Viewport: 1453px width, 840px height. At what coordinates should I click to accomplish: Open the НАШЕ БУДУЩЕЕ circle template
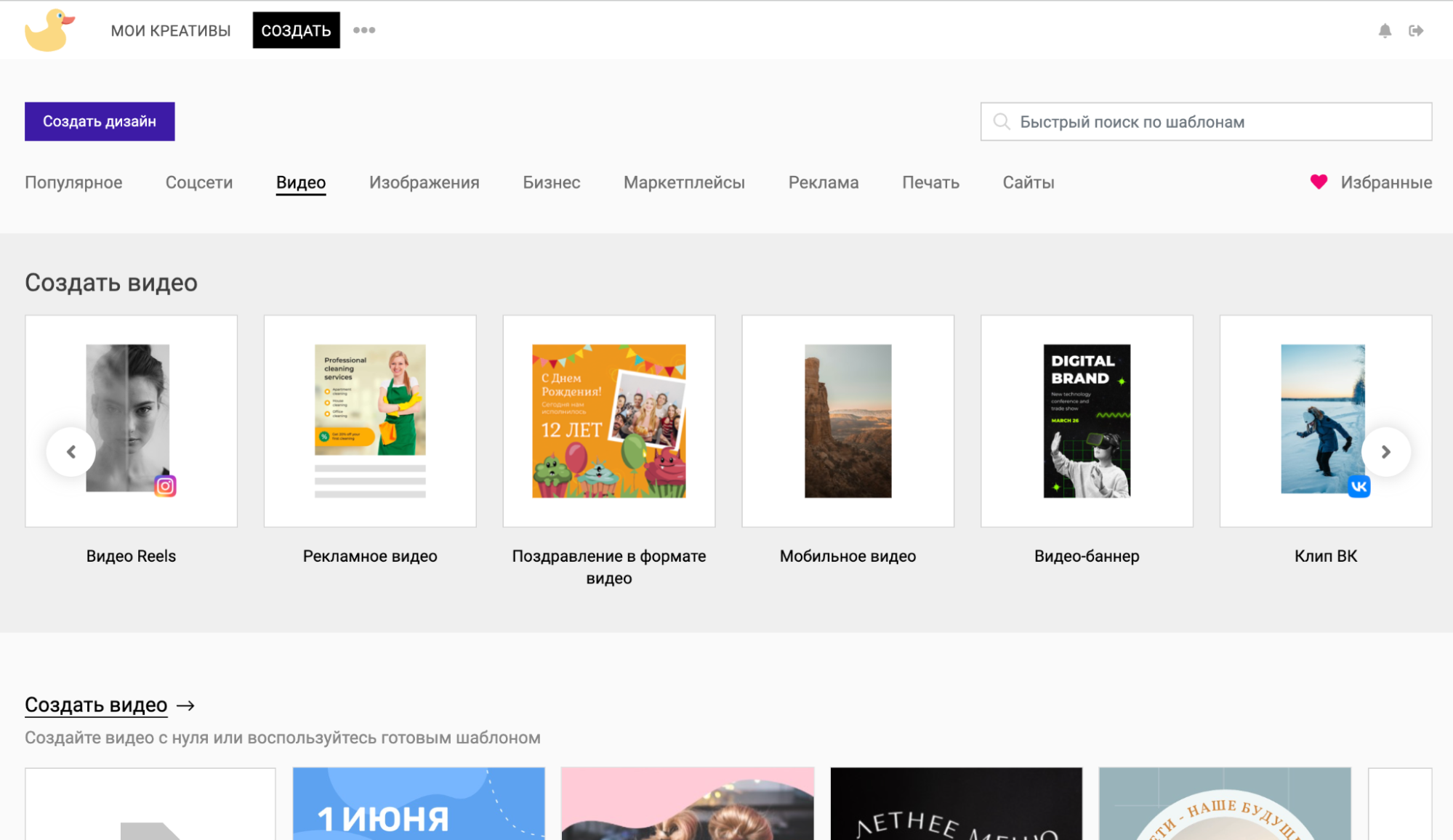tap(1225, 804)
